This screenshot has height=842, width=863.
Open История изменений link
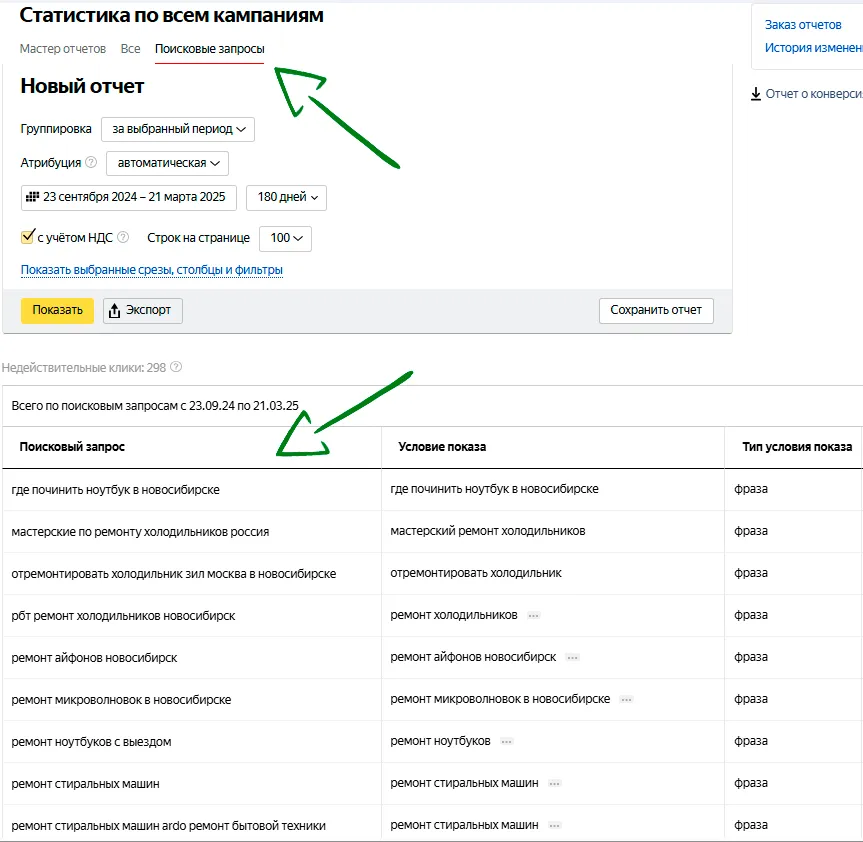(813, 48)
